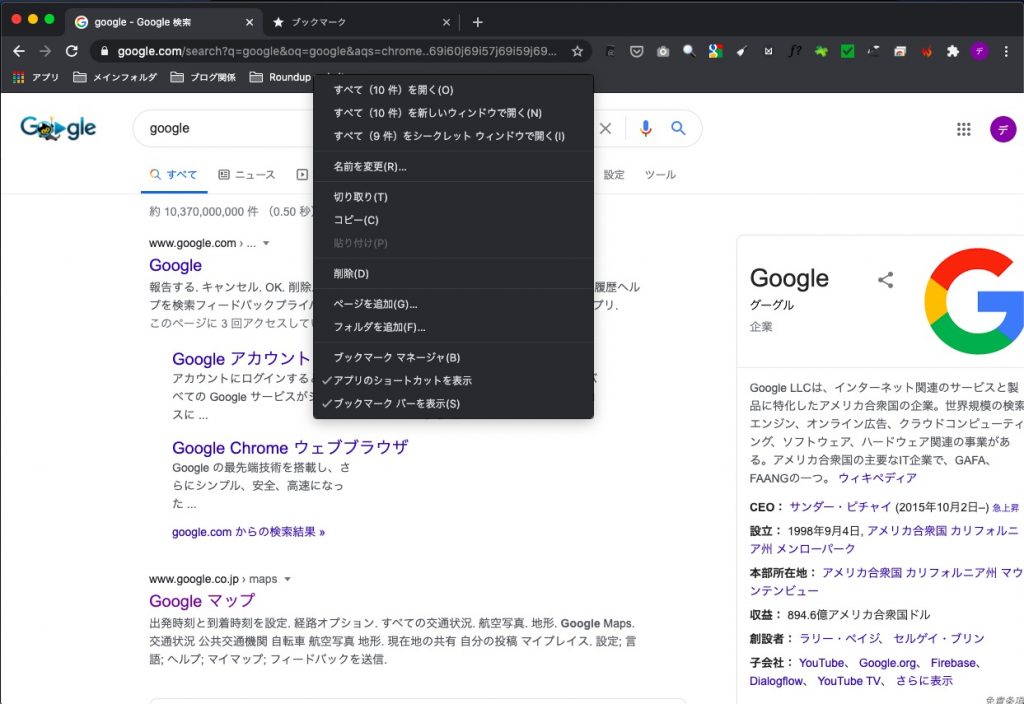
Task: Toggle 'アプリのショートカットを表示' option
Action: [453, 380]
